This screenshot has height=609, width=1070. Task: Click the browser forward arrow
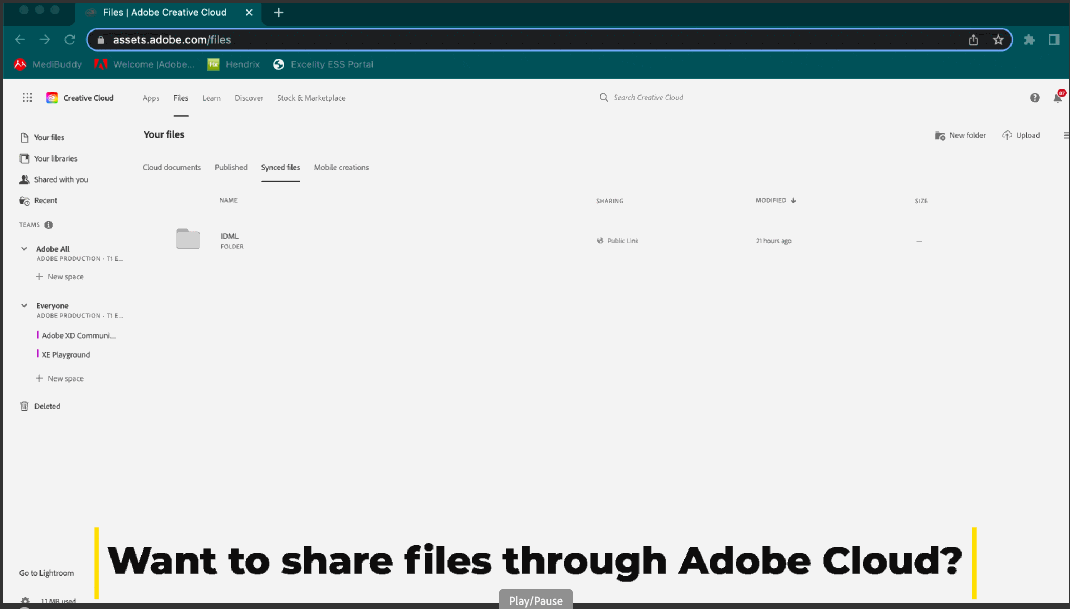pos(44,40)
